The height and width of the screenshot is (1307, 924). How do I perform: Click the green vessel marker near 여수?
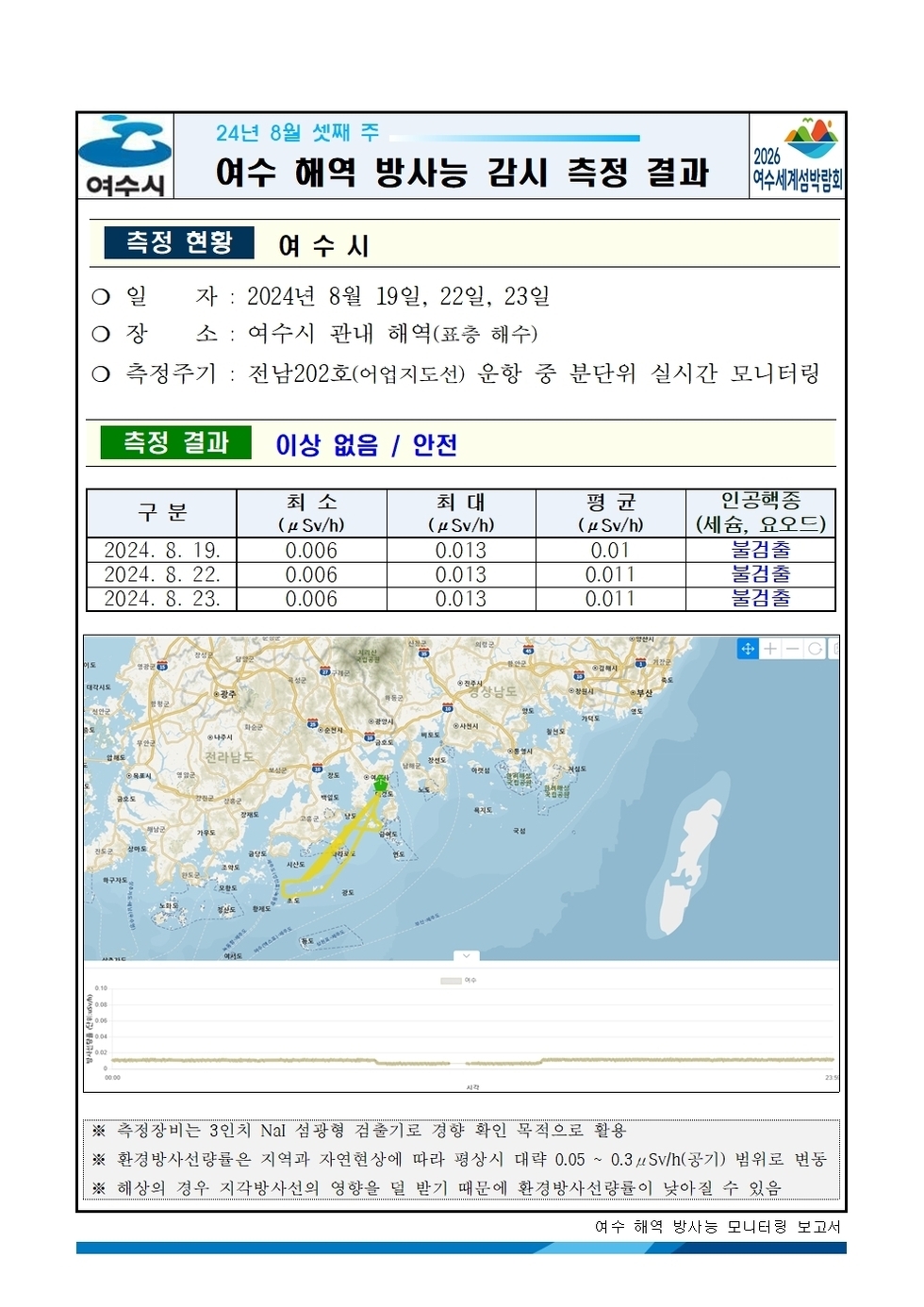coord(380,786)
